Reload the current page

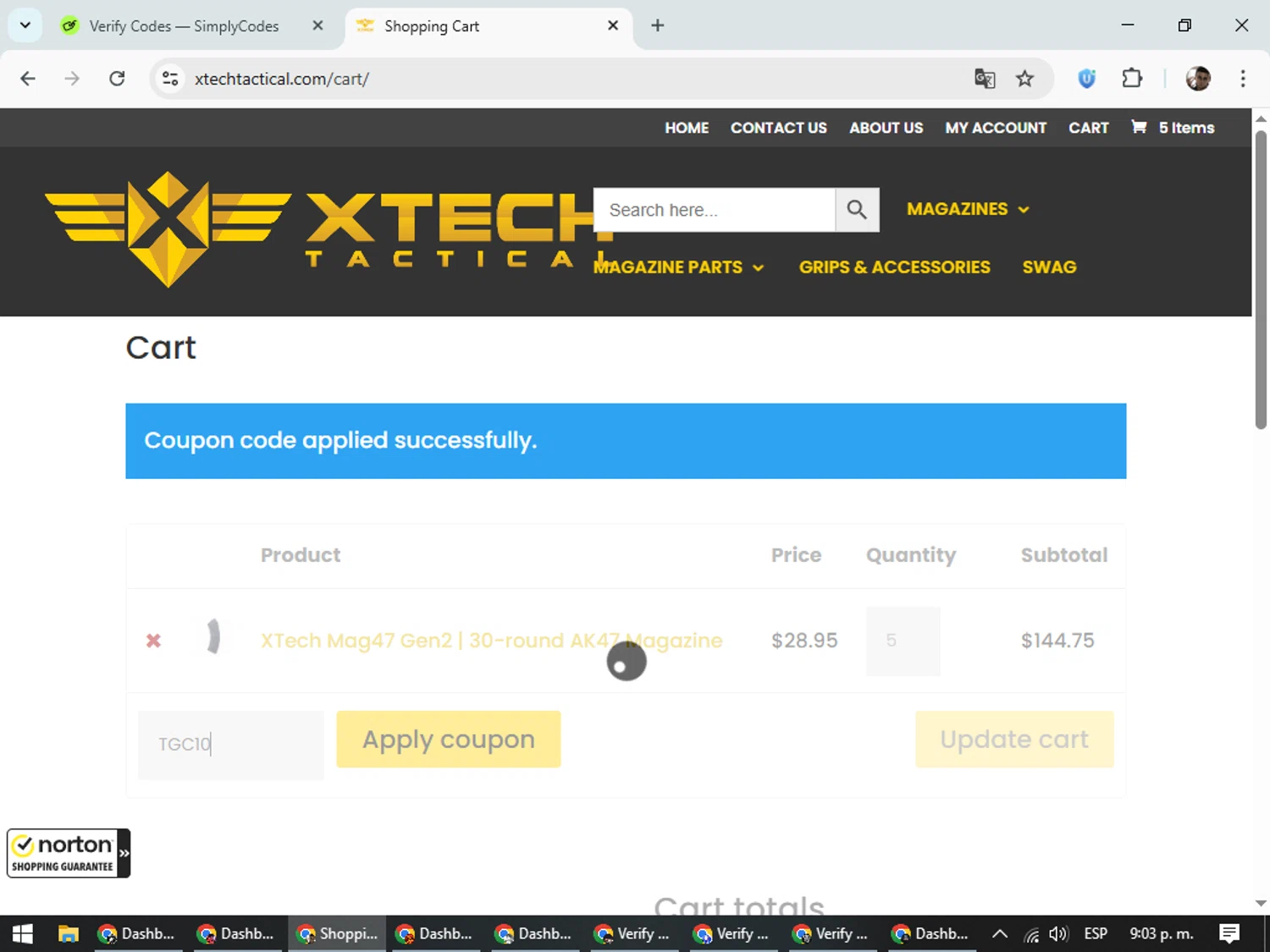coord(117,79)
